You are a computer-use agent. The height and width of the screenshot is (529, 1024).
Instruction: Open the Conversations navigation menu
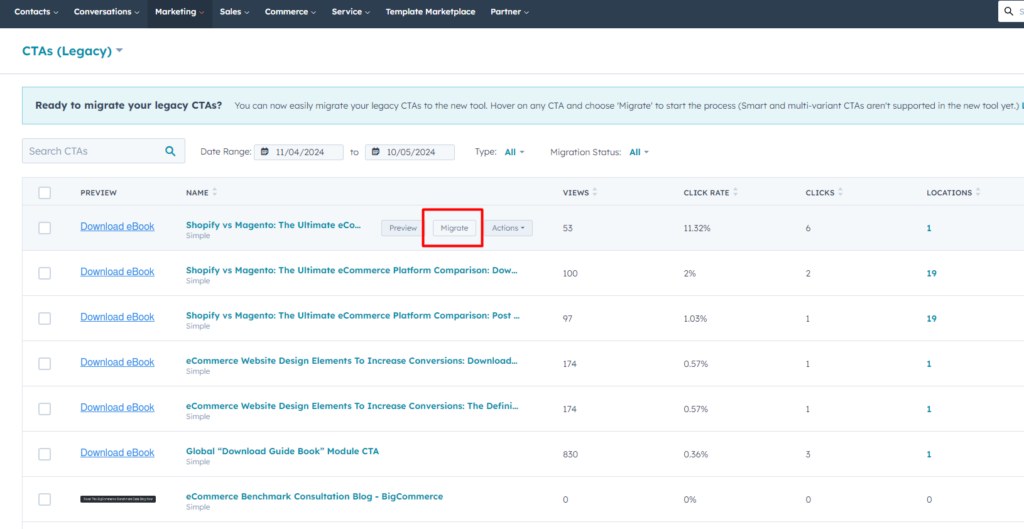[x=106, y=12]
